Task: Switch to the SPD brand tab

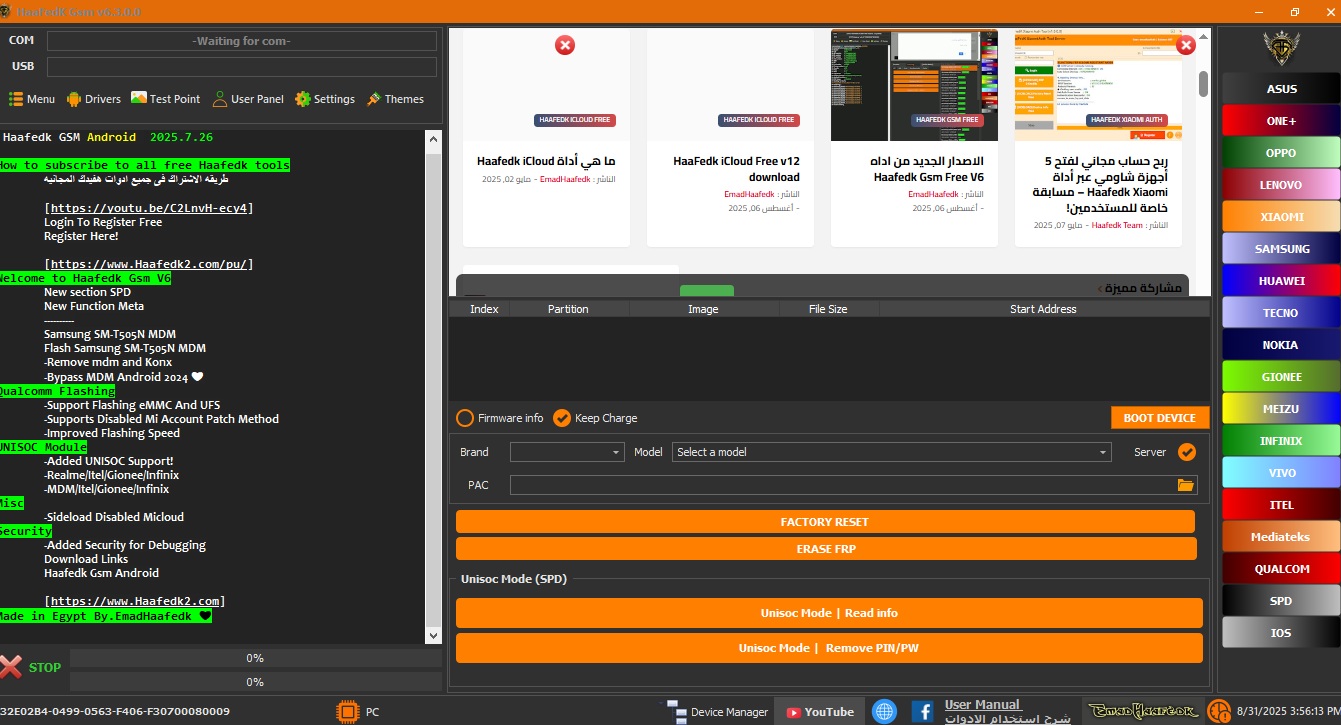Action: [x=1281, y=601]
